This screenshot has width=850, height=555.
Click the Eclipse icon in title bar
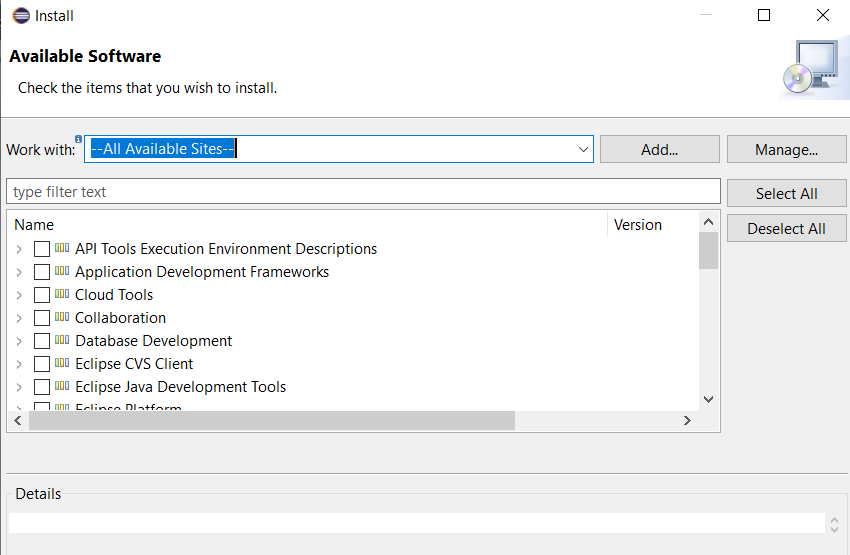tap(21, 16)
